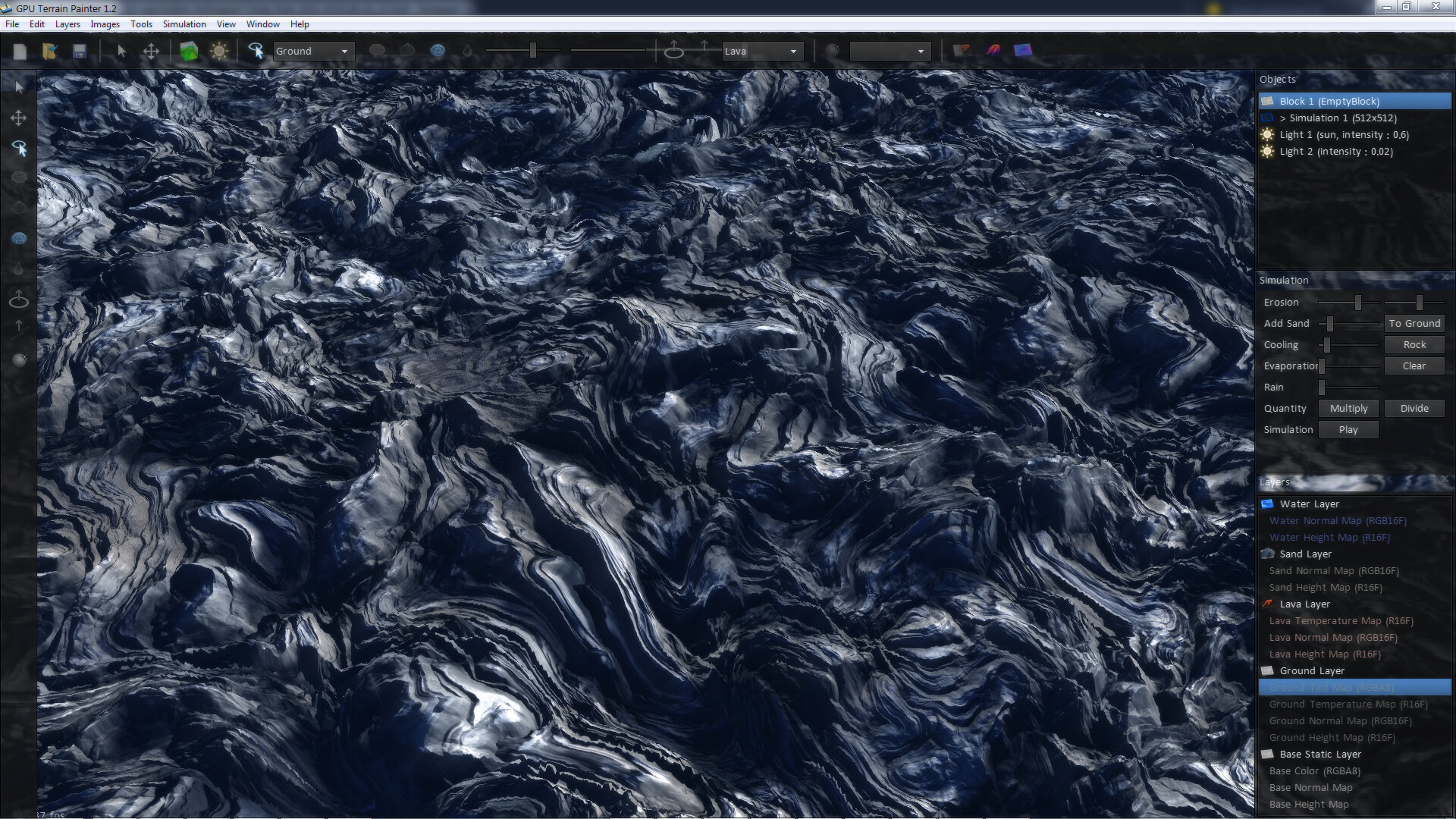Choose the droplet tool in the left sidebar
Screen dimensions: 1456x819
[19, 269]
